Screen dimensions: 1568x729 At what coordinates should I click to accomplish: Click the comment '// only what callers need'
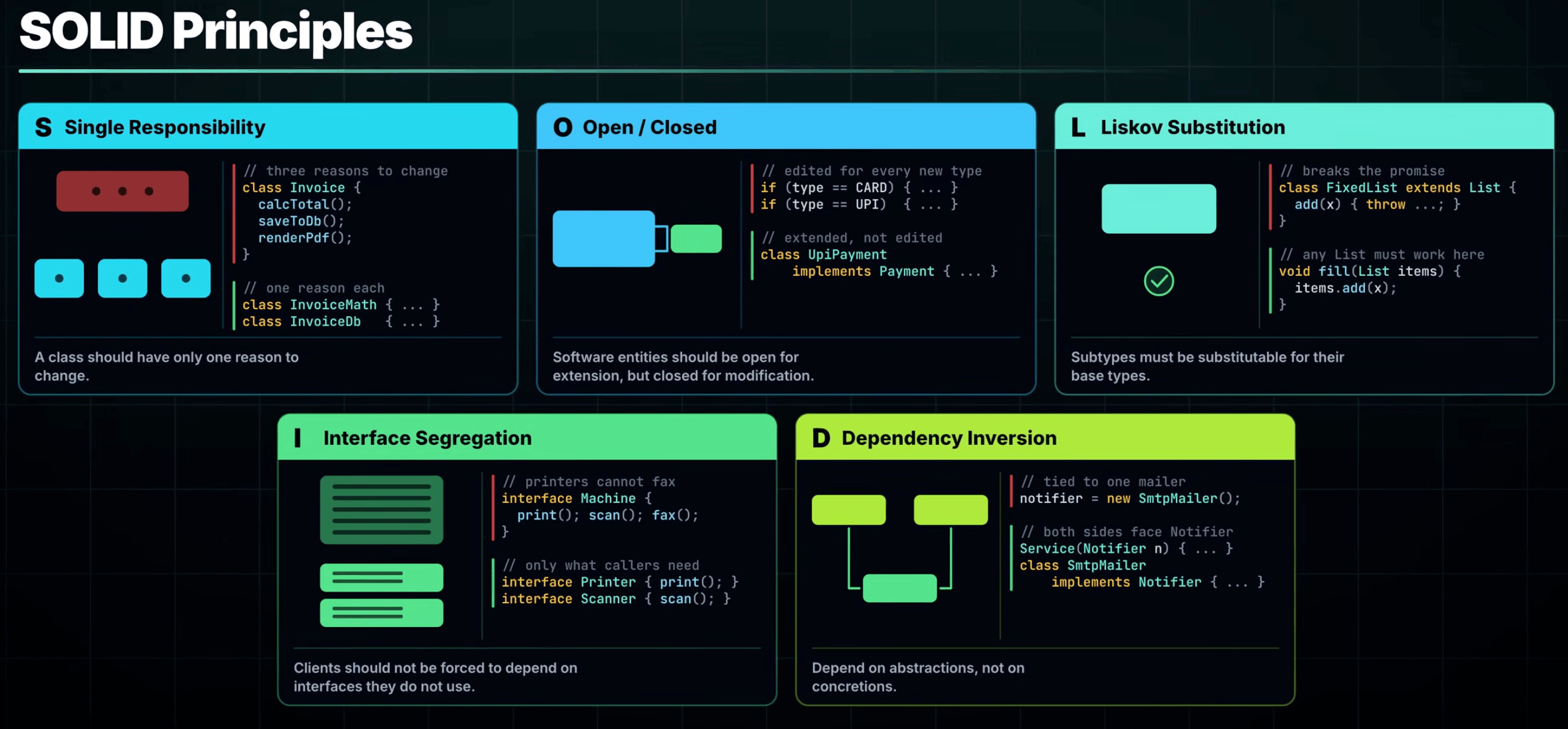[x=600, y=565]
